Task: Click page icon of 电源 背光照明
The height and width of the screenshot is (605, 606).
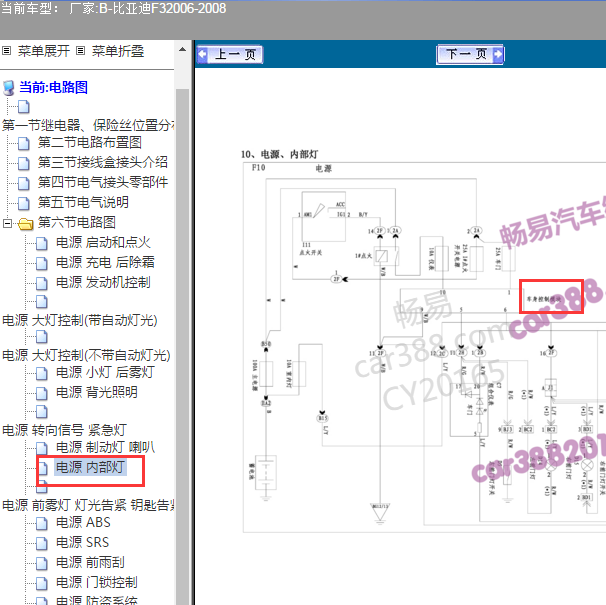Action: pos(42,394)
